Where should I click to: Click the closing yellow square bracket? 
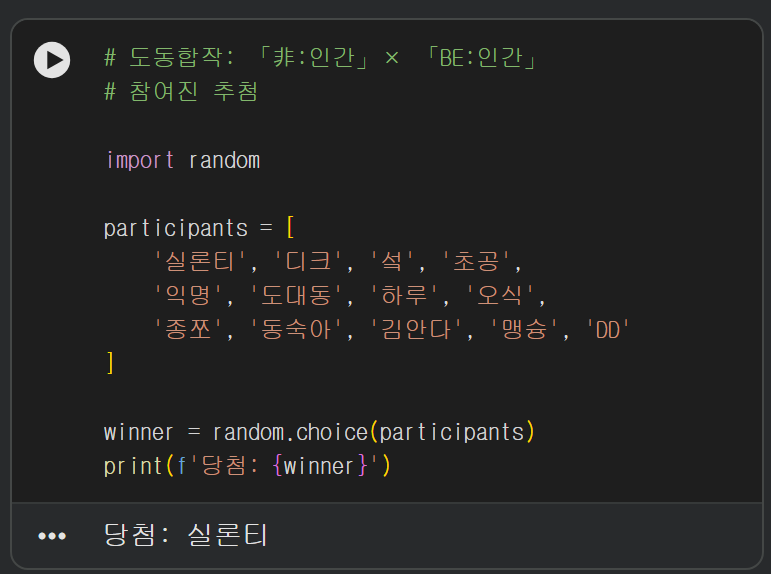click(110, 363)
